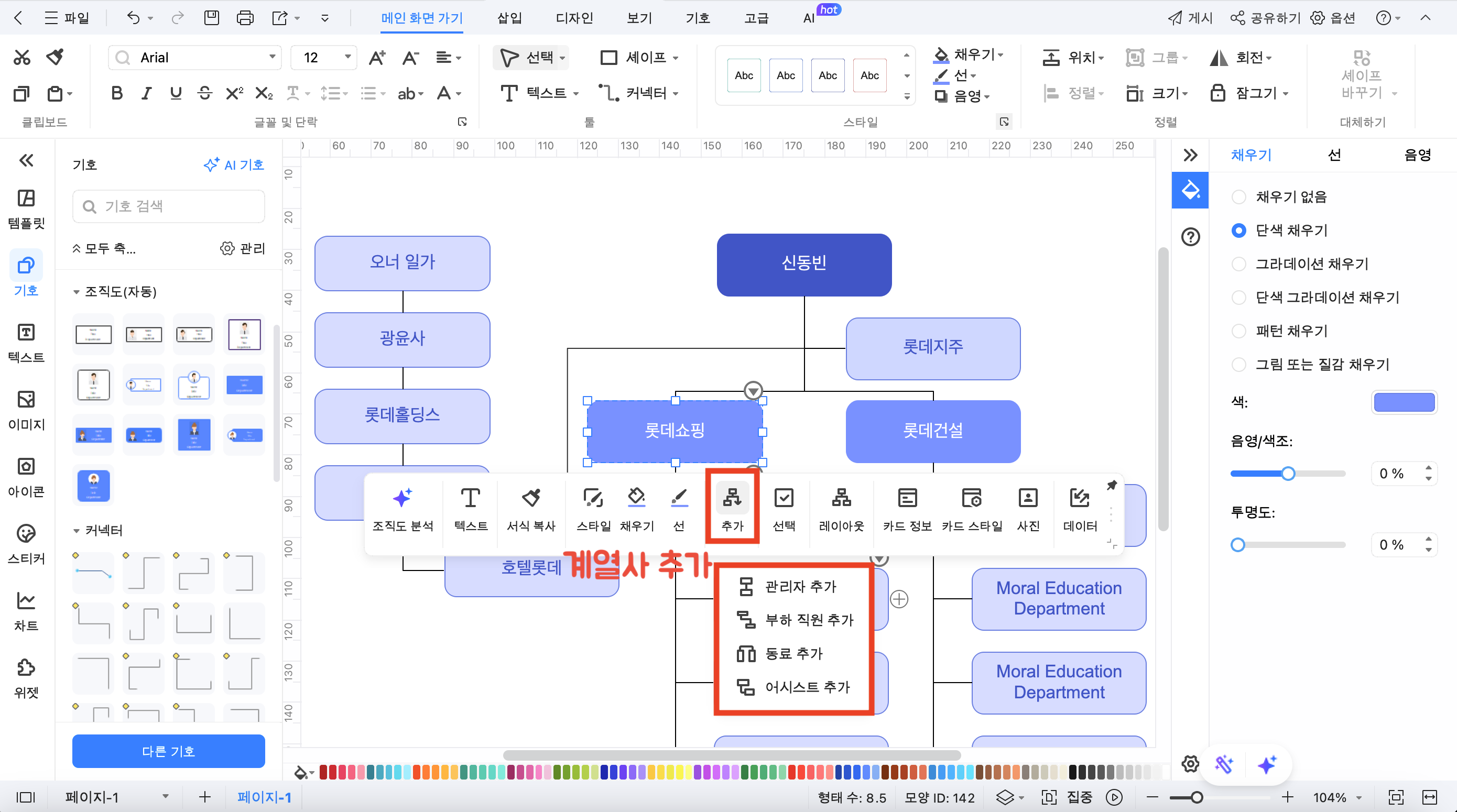Click 게시 button
Viewport: 1457px width, 812px height.
click(1190, 18)
